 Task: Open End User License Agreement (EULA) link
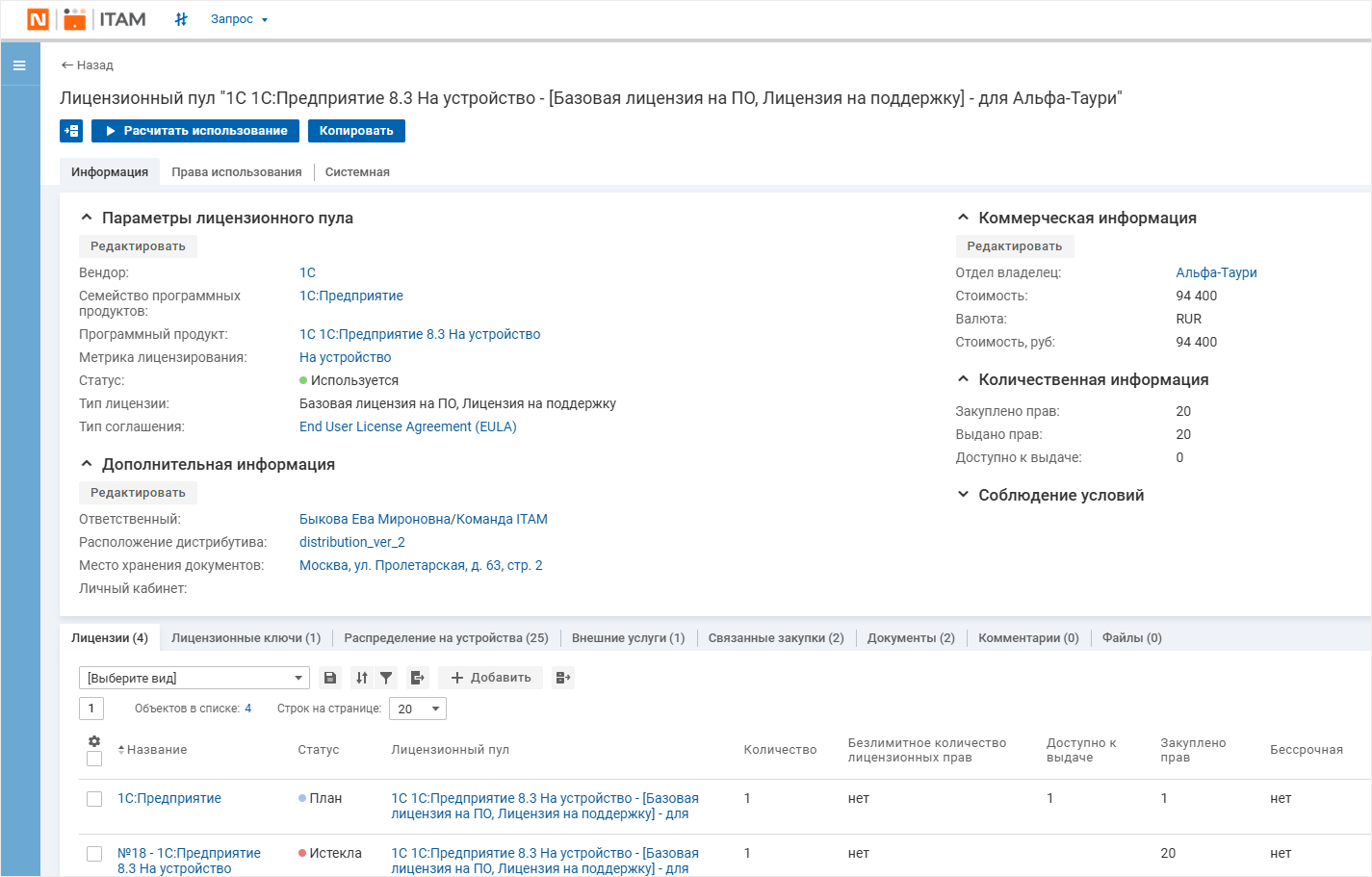click(408, 427)
